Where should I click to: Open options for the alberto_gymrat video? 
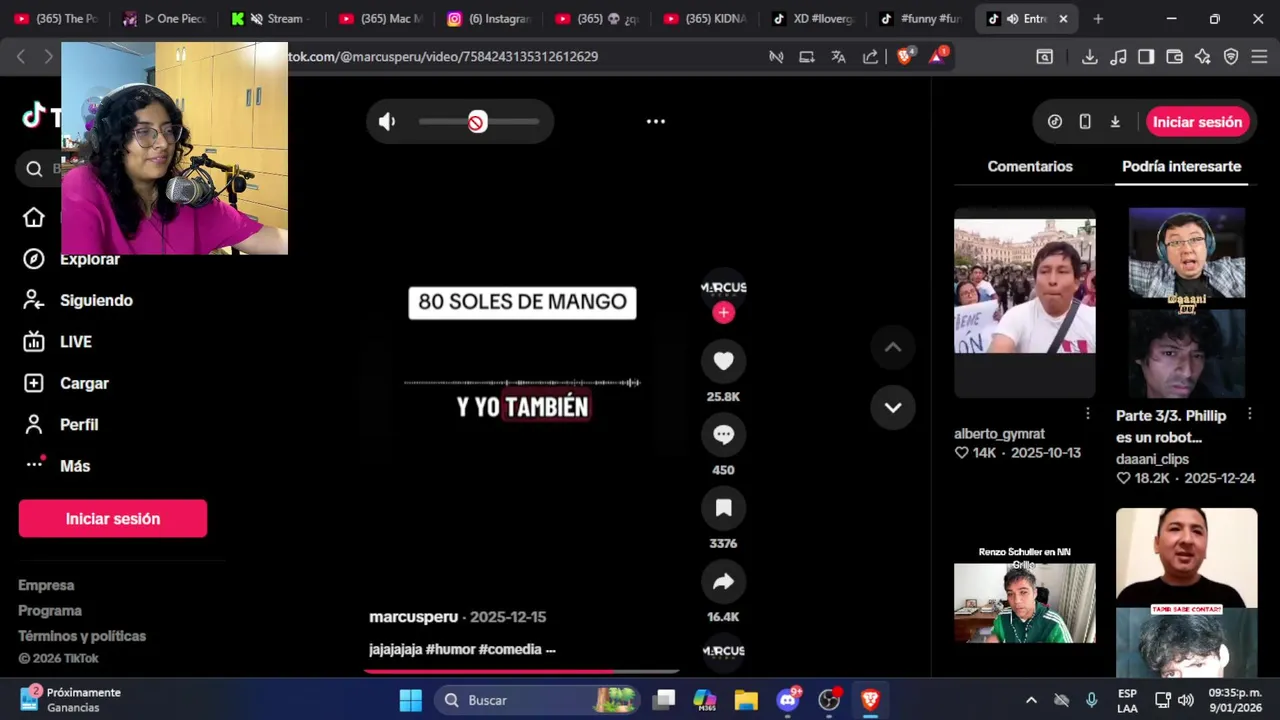pos(1087,414)
